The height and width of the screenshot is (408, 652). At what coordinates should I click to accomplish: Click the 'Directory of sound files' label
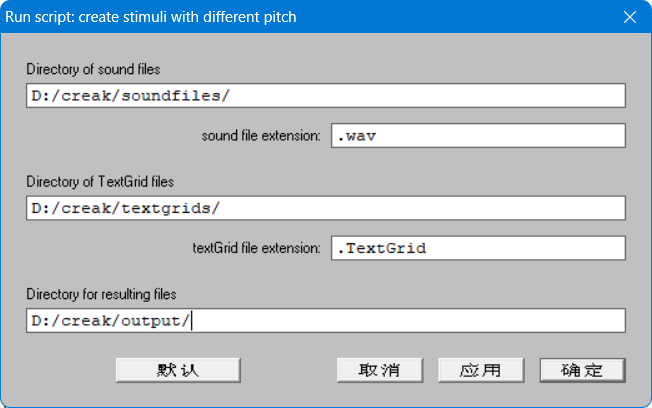(93, 69)
